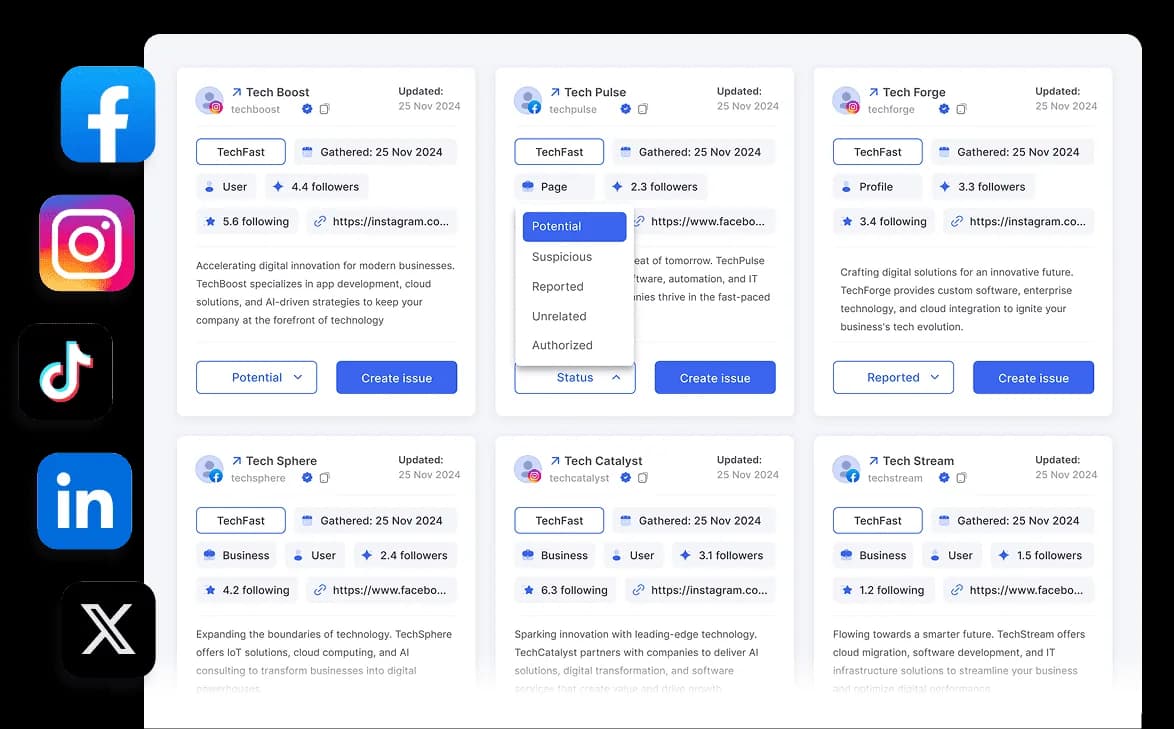Click the Instagram logo icon
This screenshot has width=1174, height=729.
(87, 243)
